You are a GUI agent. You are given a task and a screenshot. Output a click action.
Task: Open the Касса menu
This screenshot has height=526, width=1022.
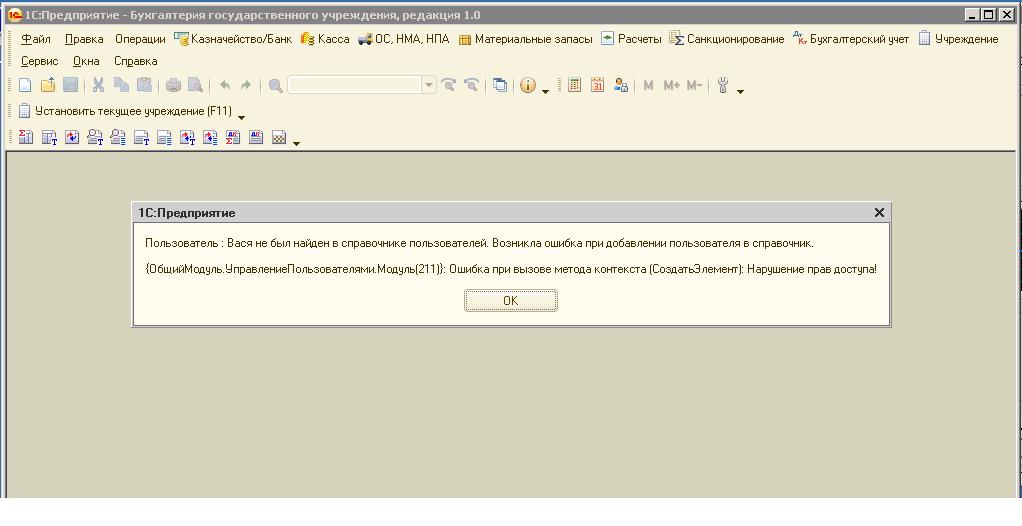click(325, 39)
